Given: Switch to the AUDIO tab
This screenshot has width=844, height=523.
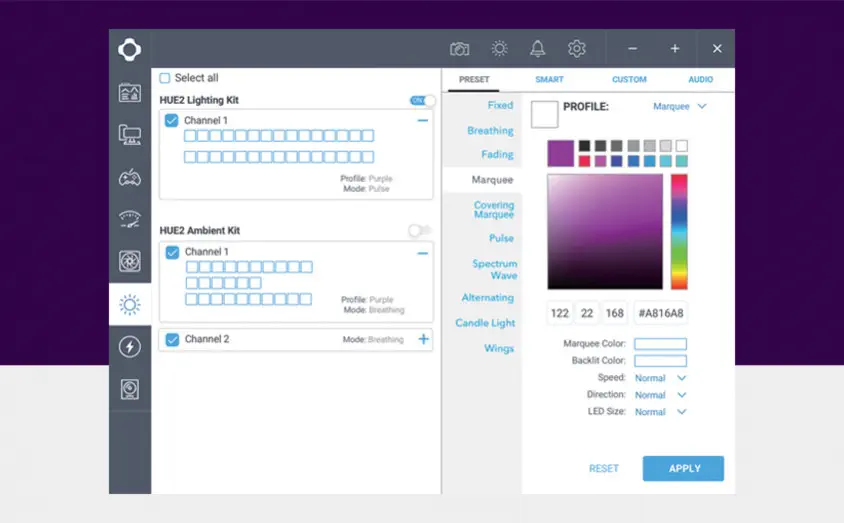Looking at the screenshot, I should [700, 80].
